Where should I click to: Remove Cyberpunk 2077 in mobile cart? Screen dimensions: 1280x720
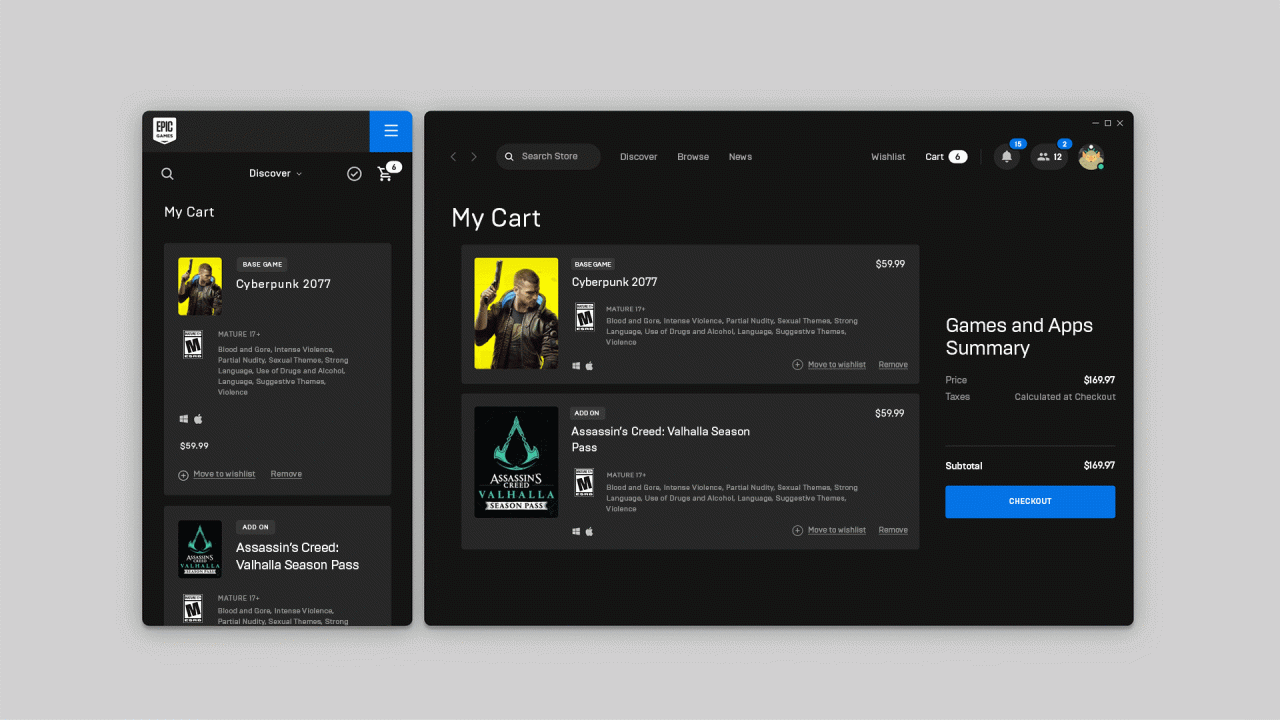286,474
